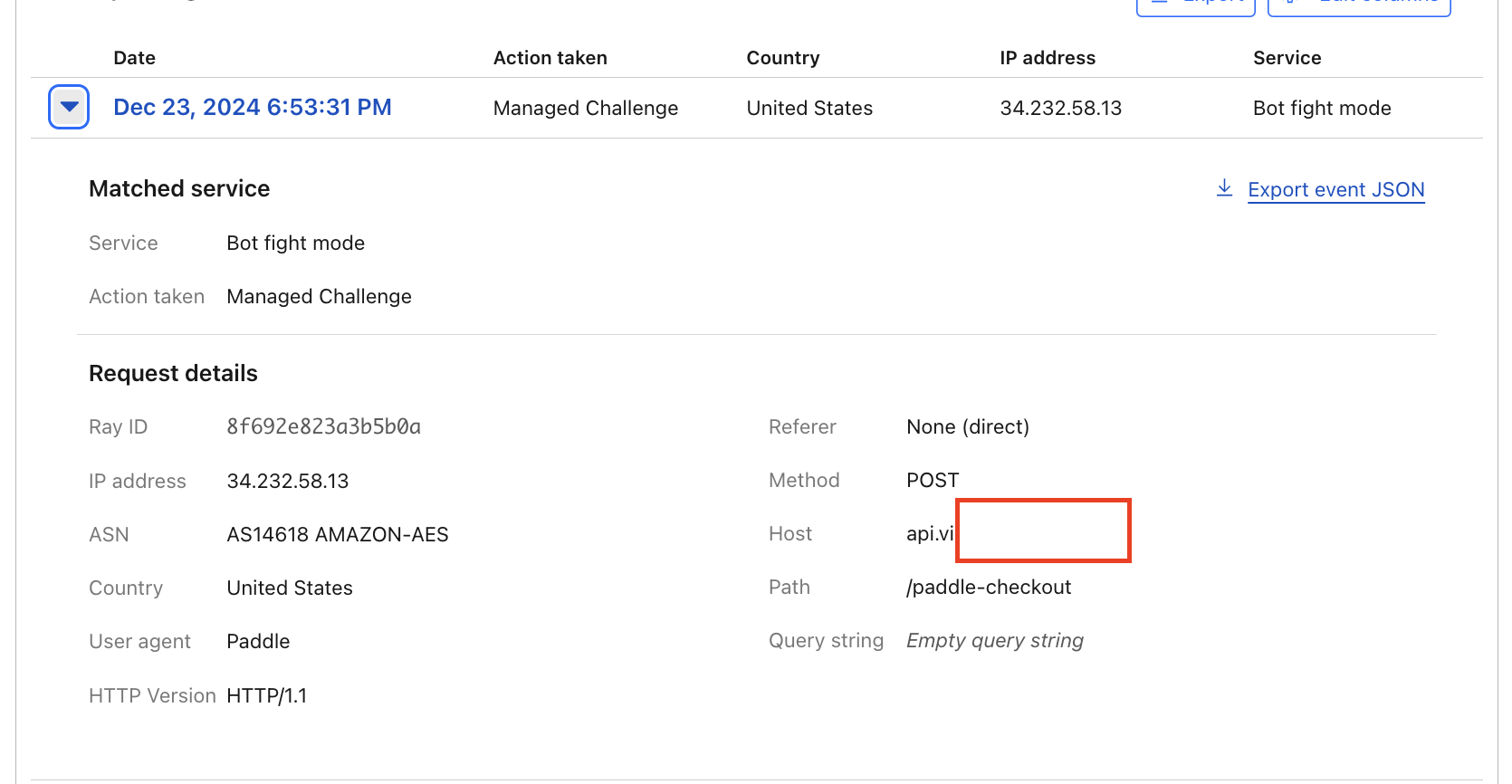Click the Action taken column header
The image size is (1512, 784).
[x=550, y=58]
